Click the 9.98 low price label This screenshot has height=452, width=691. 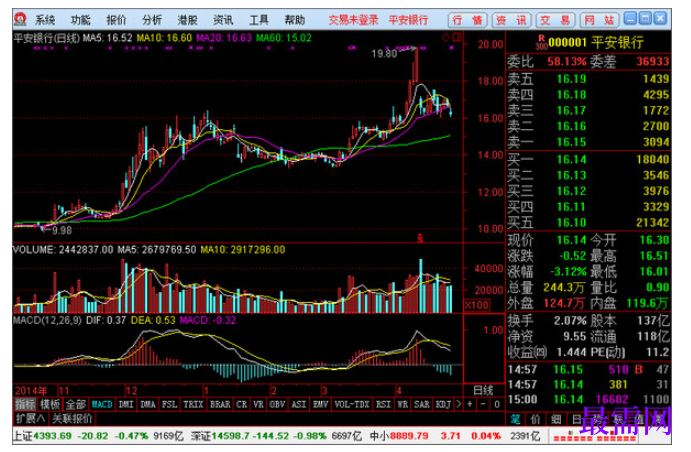62,230
